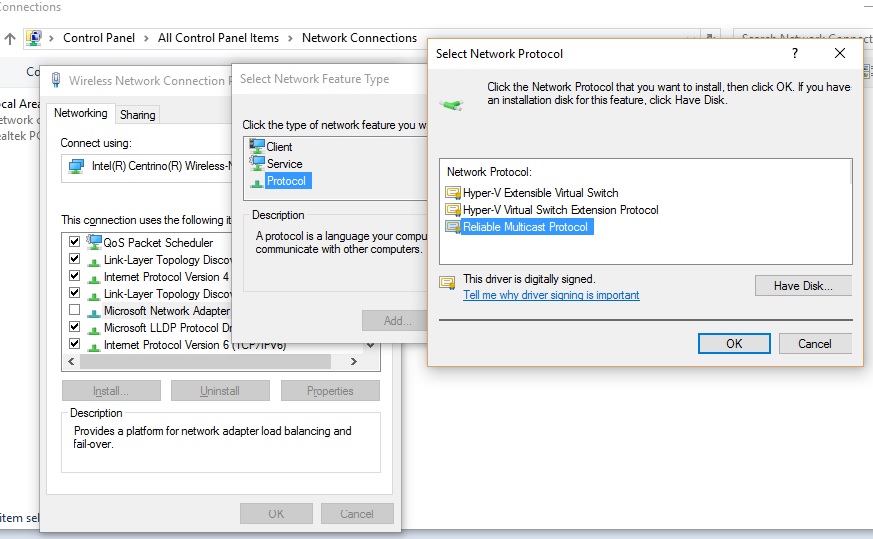Uncheck QoS Packet Scheduler checkbox
The width and height of the screenshot is (873, 539).
75,242
